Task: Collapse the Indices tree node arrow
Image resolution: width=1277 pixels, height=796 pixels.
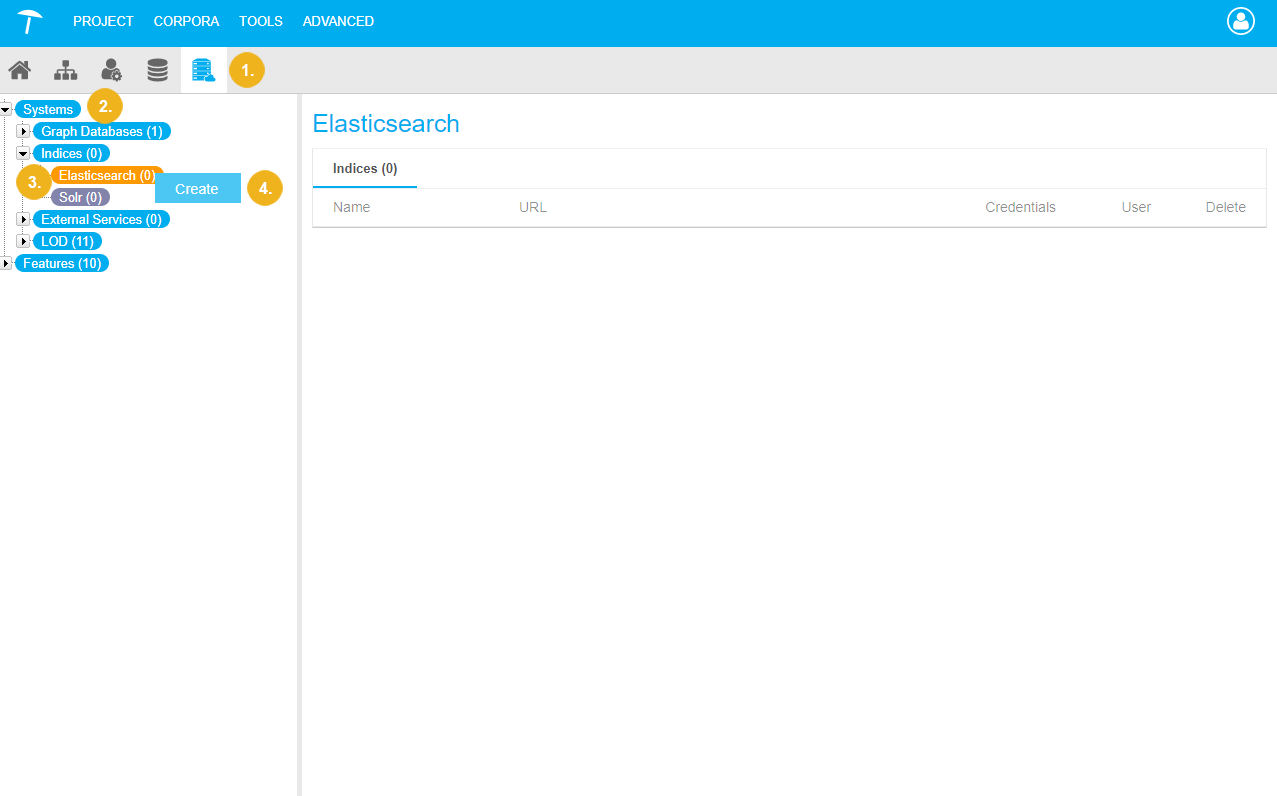Action: point(24,153)
